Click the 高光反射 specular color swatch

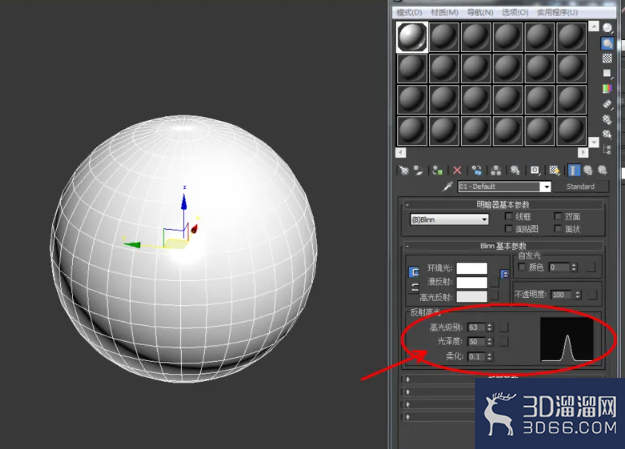472,297
